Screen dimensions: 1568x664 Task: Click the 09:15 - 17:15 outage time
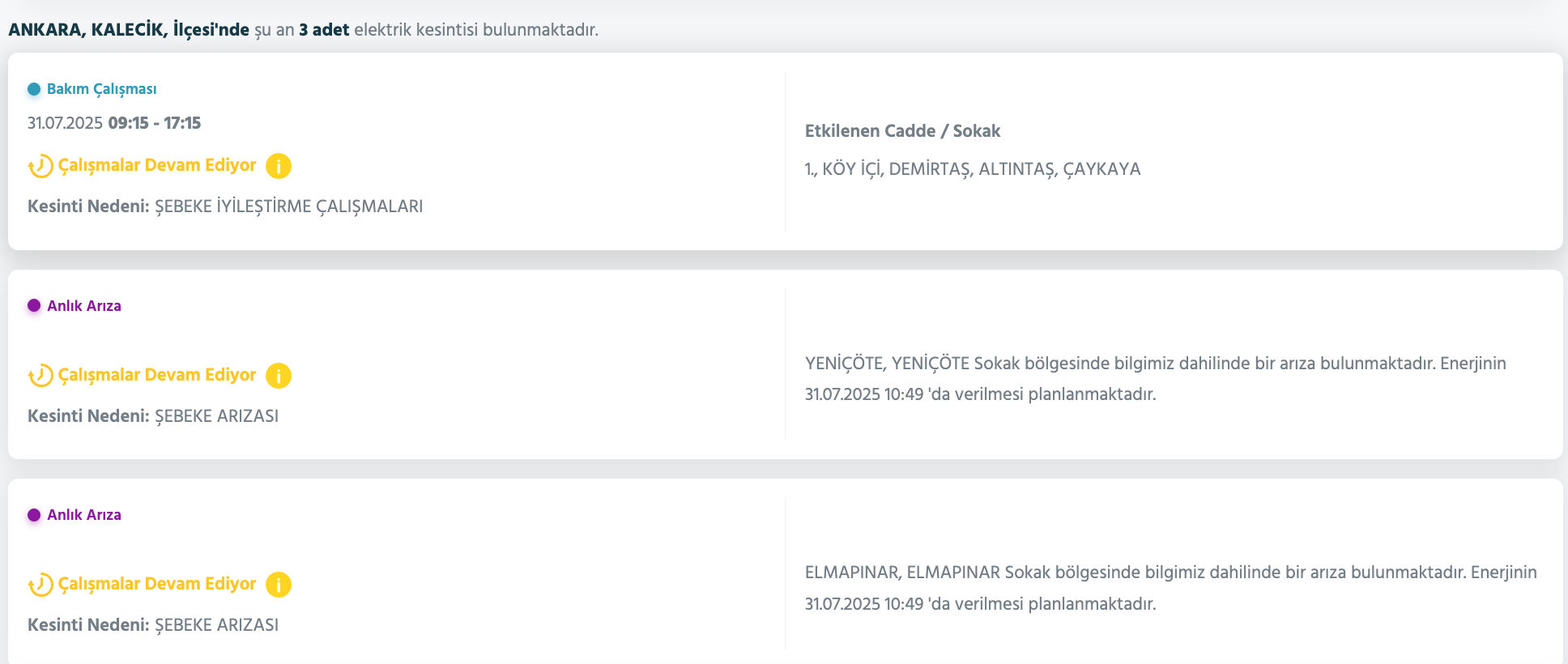click(x=154, y=123)
